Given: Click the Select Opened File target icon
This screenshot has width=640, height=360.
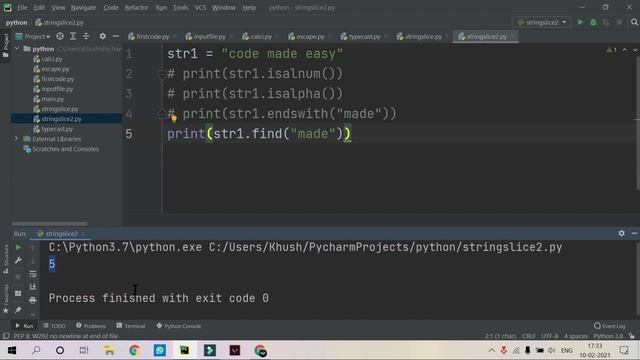Looking at the screenshot, I should (60, 36).
